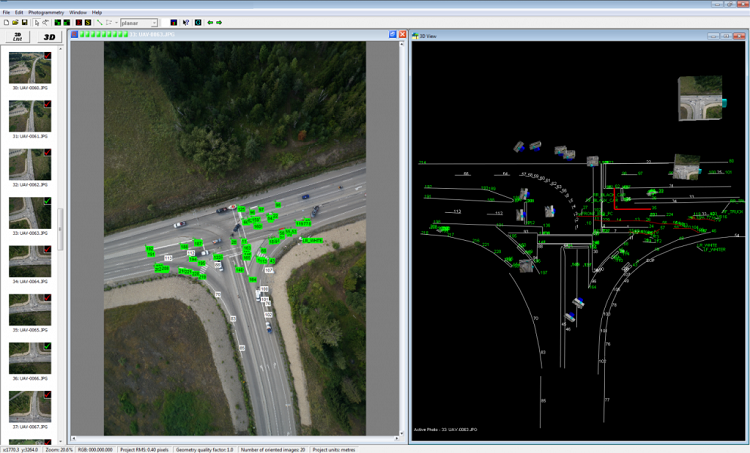Click the thumbnail list scroll-up arrow
This screenshot has width=750, height=453.
(x=60, y=49)
